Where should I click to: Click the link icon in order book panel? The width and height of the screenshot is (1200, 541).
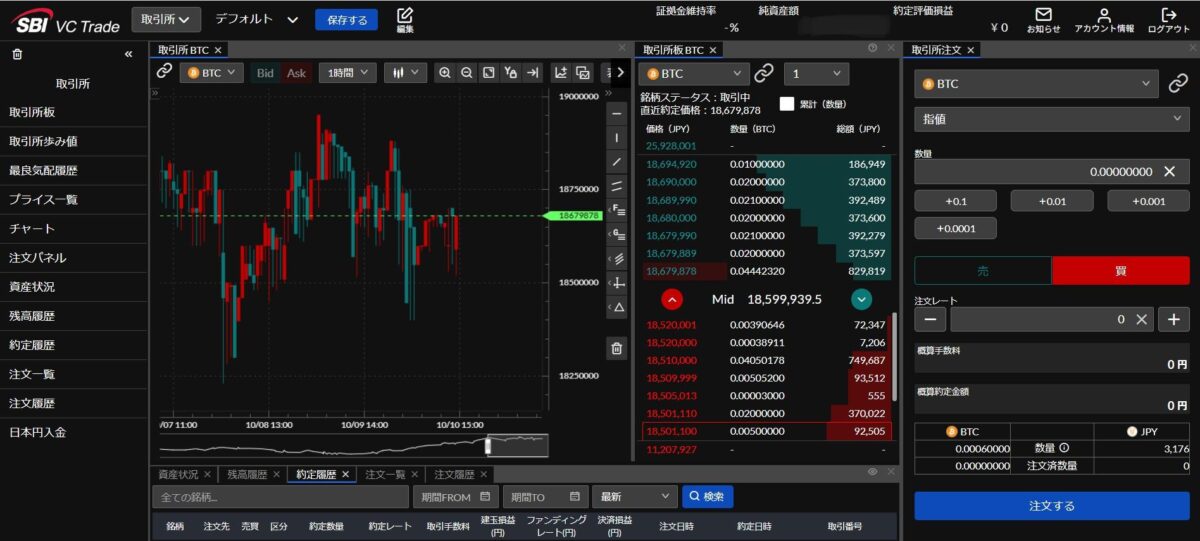pos(764,73)
